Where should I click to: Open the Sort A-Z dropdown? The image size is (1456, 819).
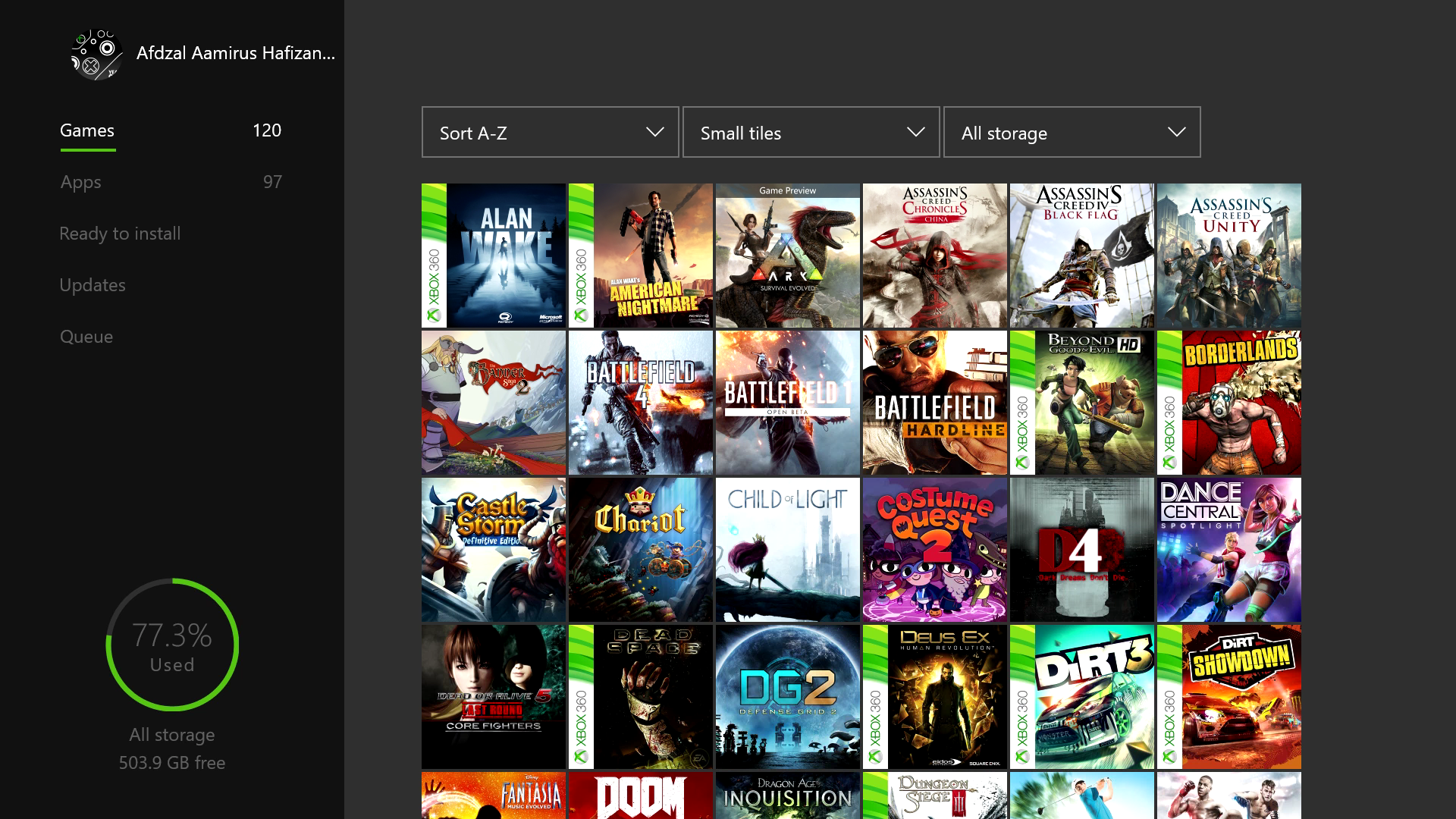[551, 132]
